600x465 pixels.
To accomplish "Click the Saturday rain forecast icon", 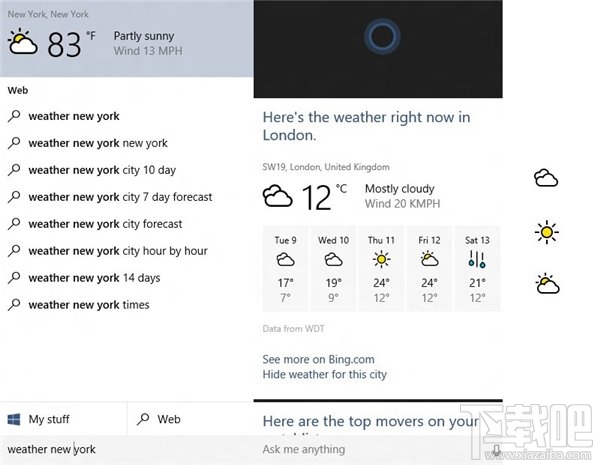I will point(477,259).
